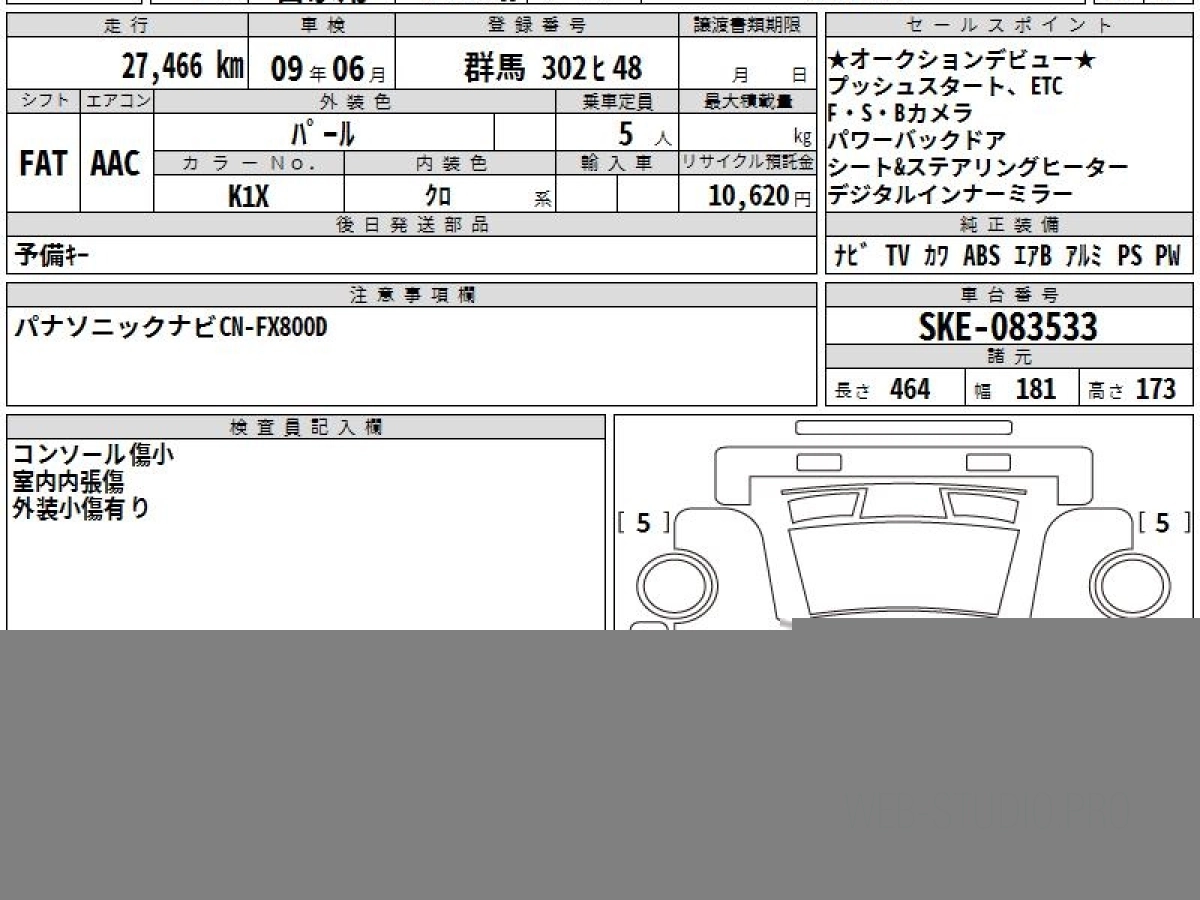Click the 車台番号 header

(x=1010, y=295)
